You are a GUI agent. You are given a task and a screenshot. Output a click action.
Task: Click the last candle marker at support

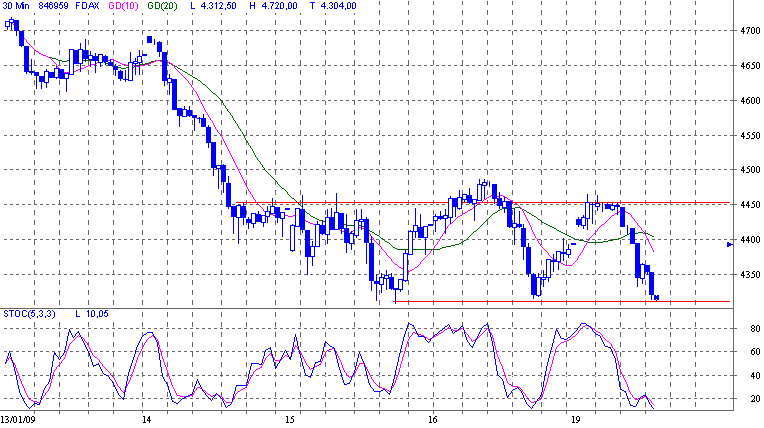(657, 297)
